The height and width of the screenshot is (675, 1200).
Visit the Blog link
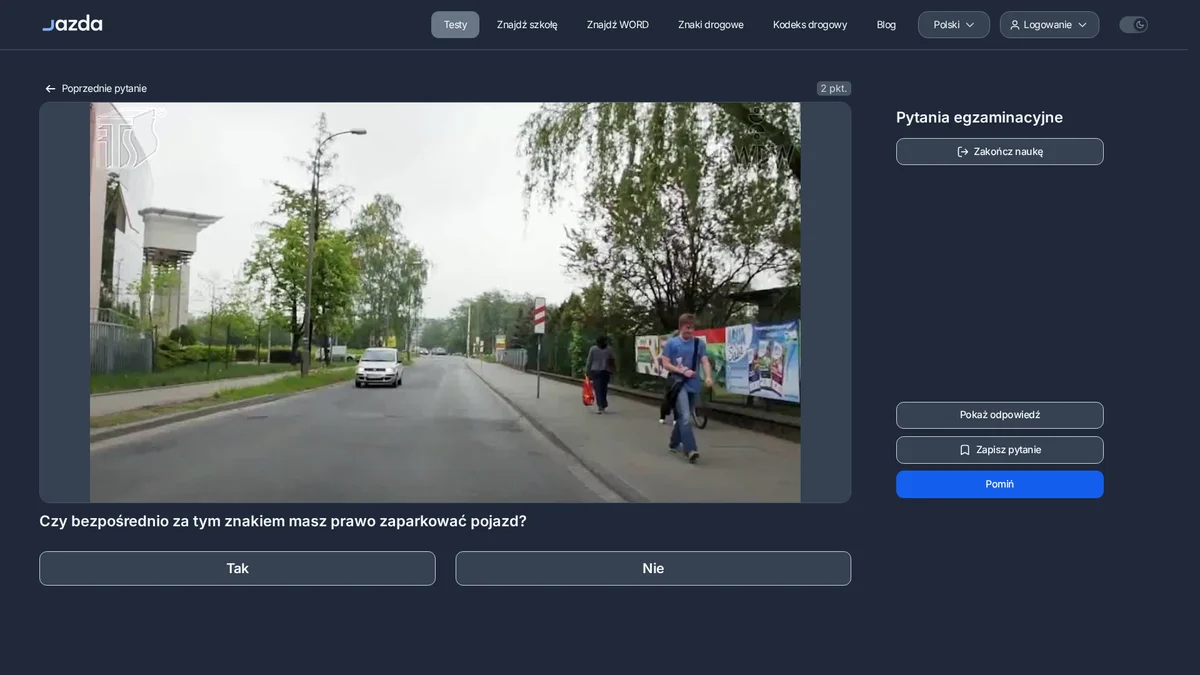[x=886, y=25]
